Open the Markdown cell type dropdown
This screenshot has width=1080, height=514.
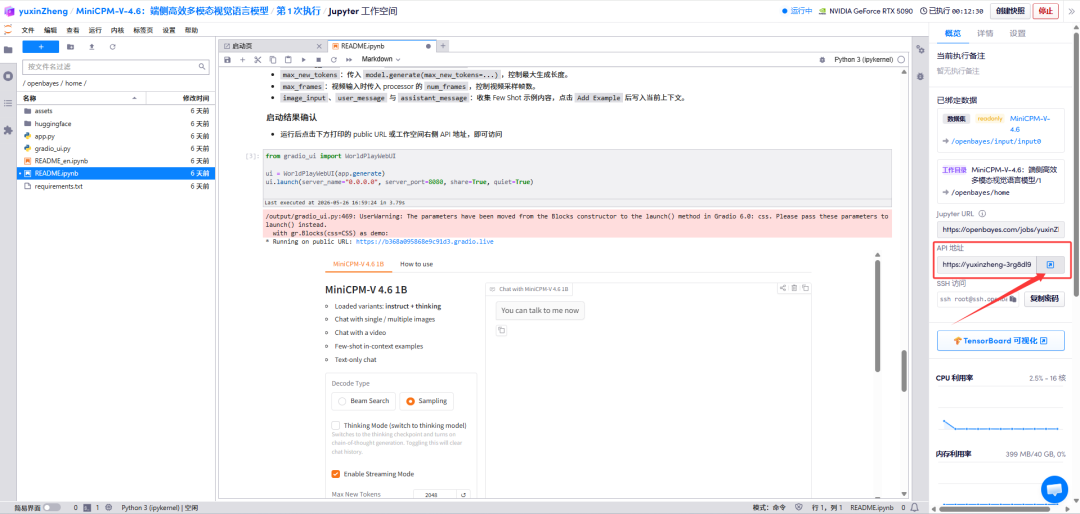pyautogui.click(x=381, y=59)
